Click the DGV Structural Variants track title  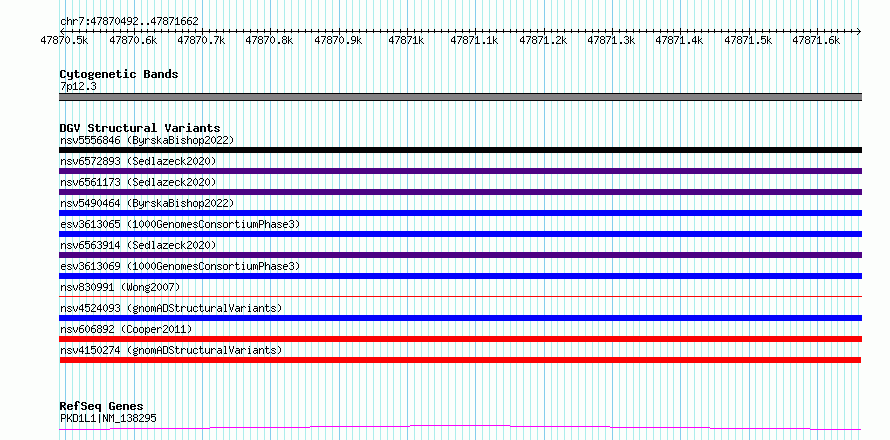coord(140,128)
